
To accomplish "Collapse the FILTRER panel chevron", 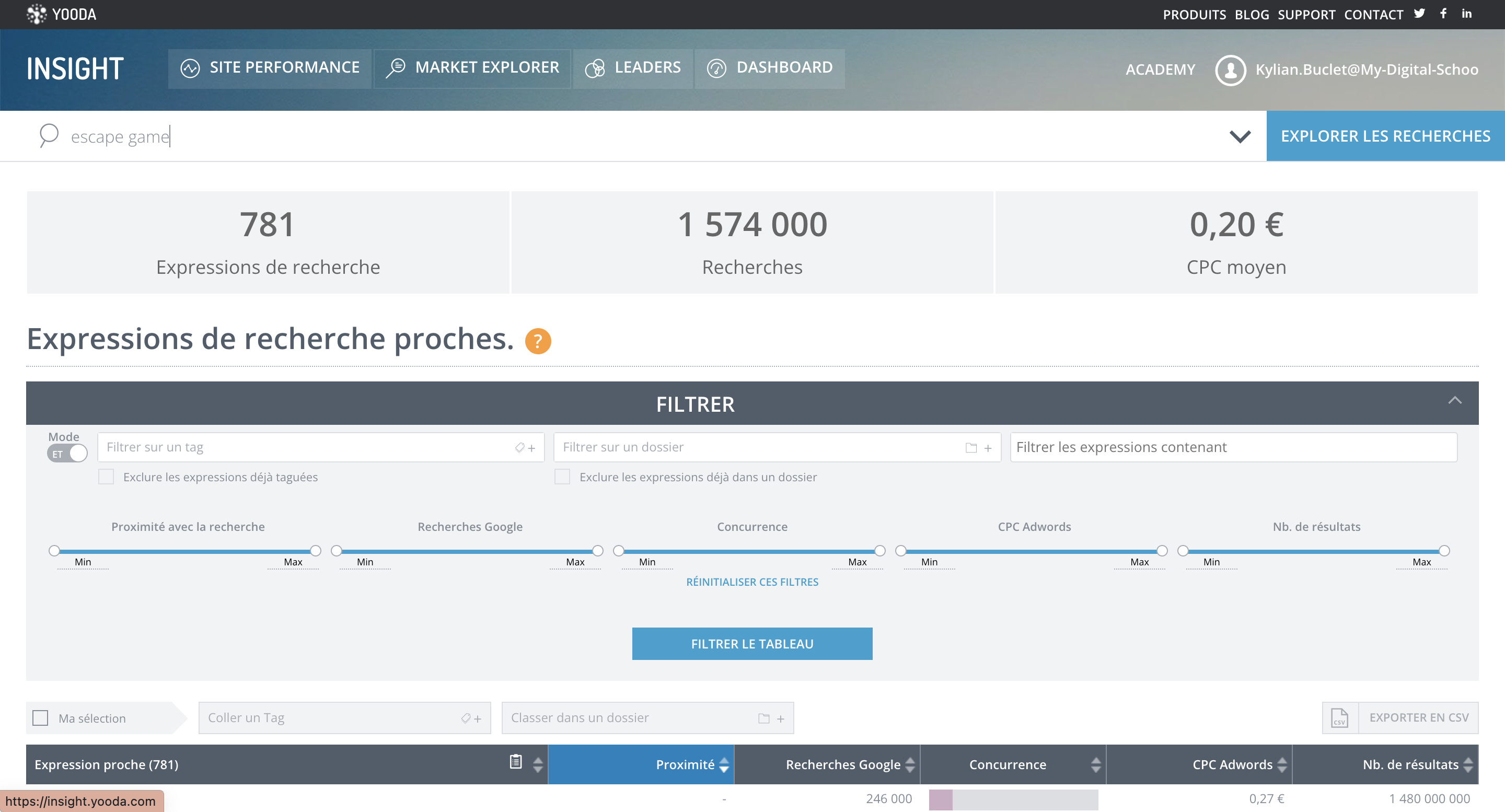I will [1454, 401].
